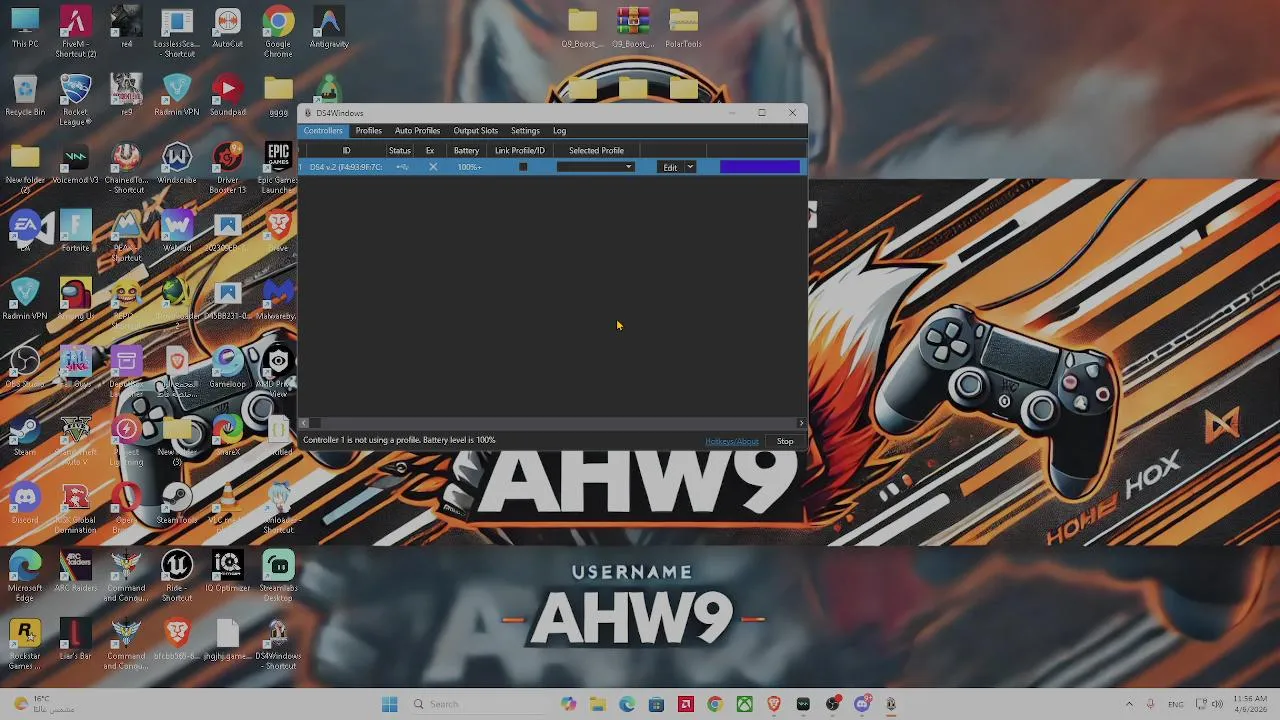Open the Among Us desktop icon
The height and width of the screenshot is (720, 1280).
[x=76, y=300]
